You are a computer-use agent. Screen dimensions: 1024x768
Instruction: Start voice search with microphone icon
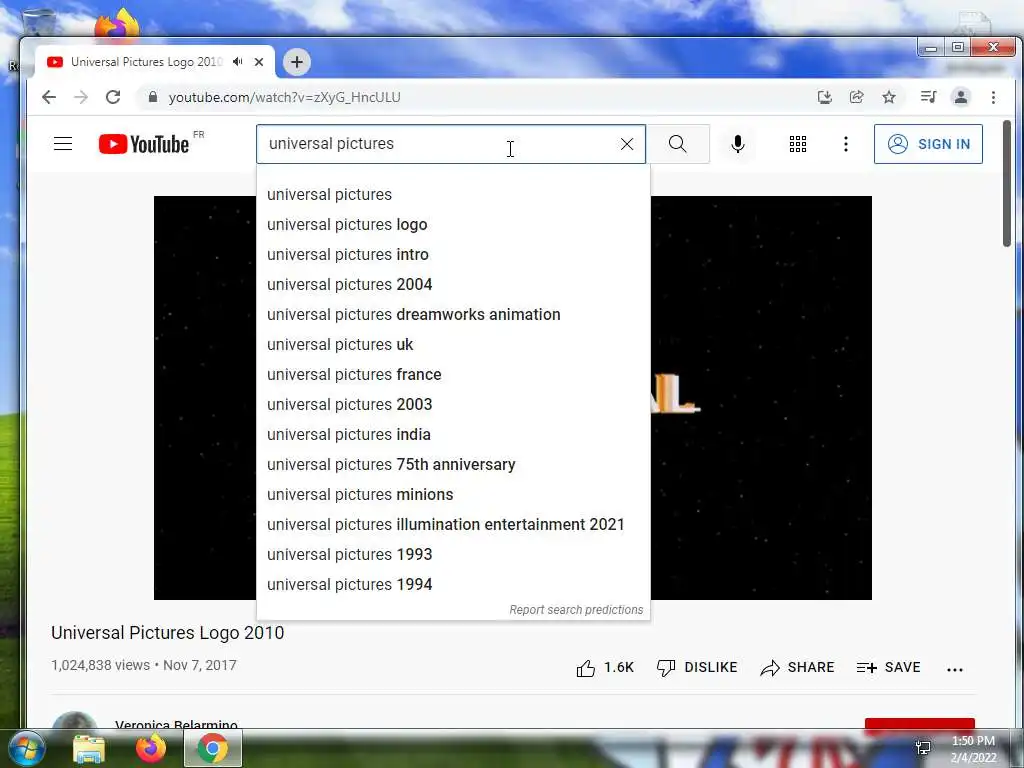pyautogui.click(x=738, y=144)
